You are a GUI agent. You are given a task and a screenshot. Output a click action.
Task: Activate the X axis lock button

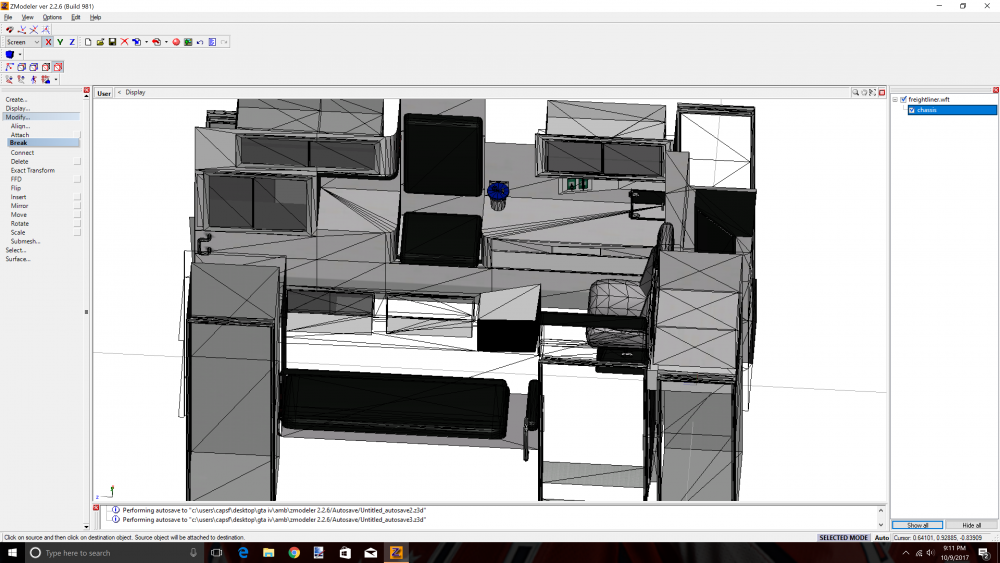tap(48, 42)
